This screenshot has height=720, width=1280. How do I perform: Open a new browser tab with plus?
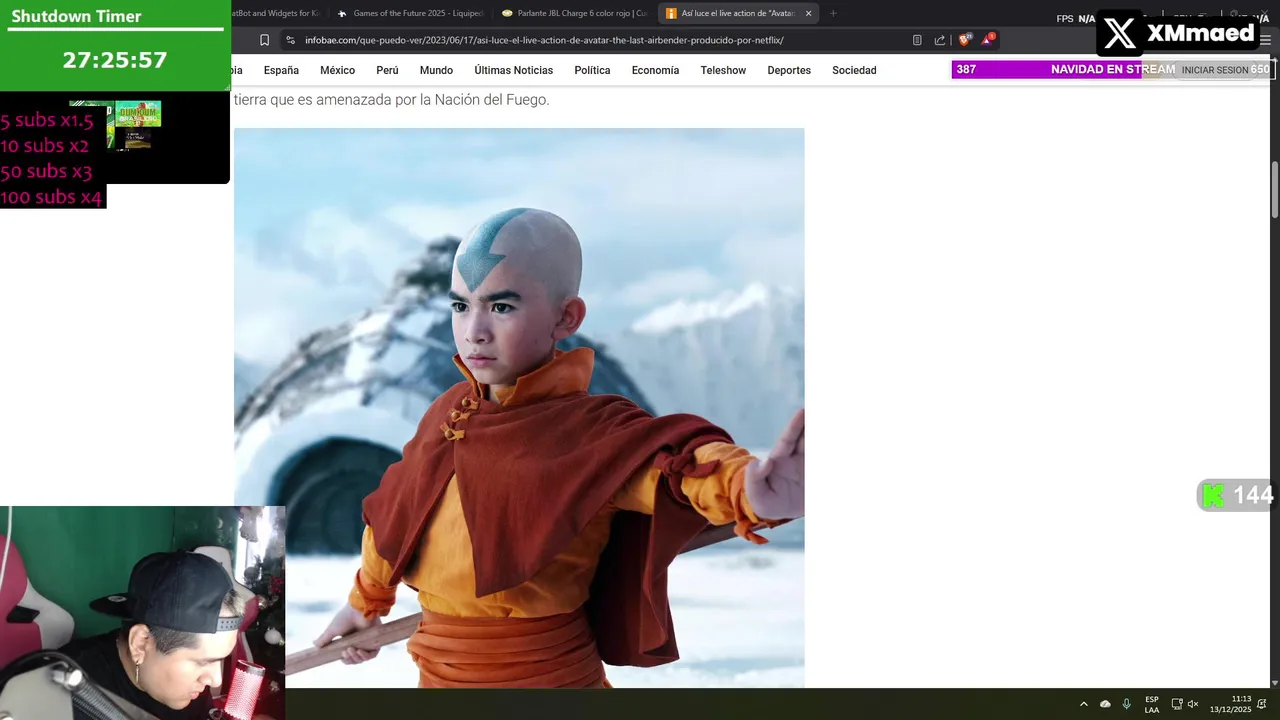833,13
